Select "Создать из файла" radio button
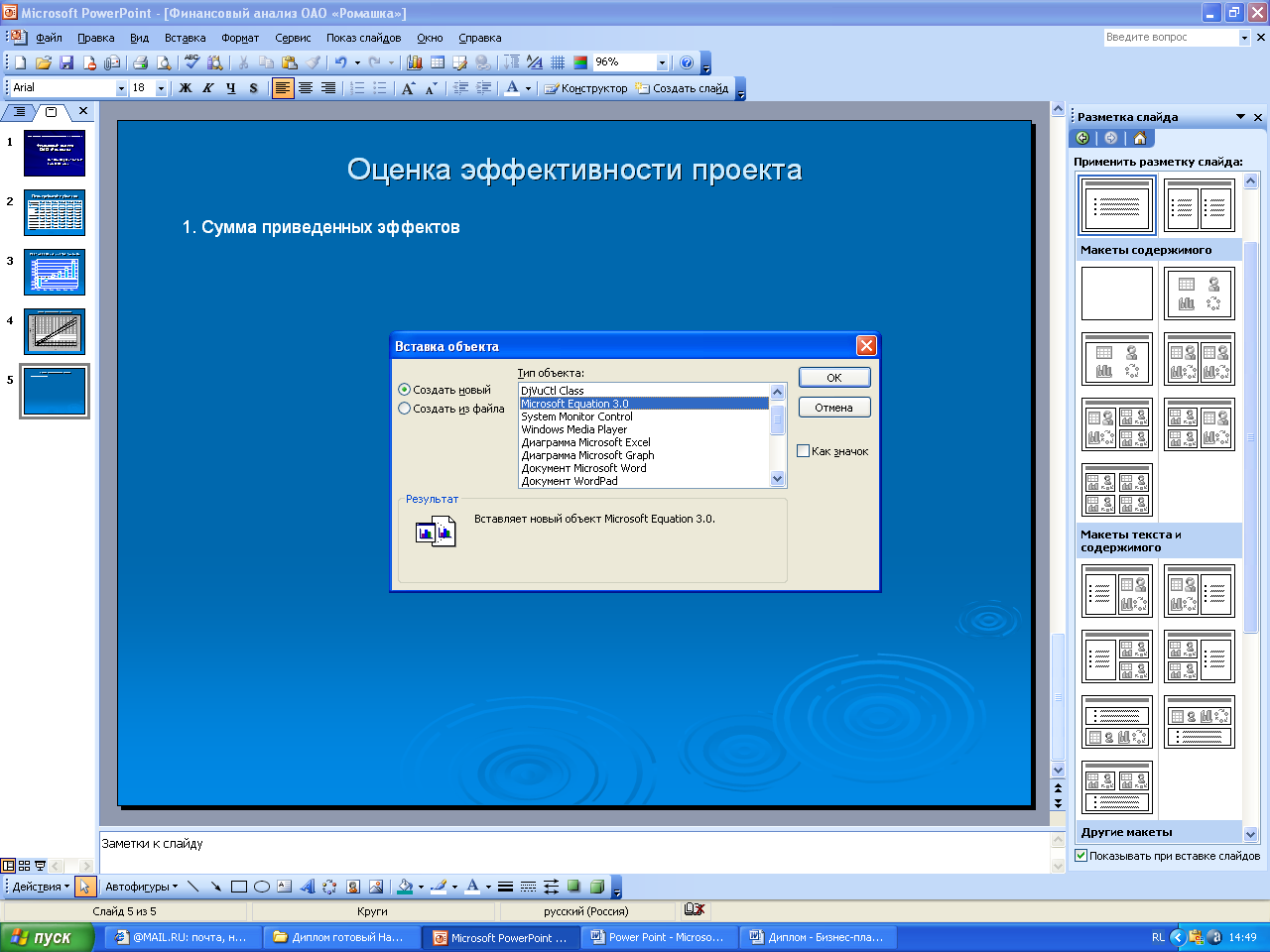Image resolution: width=1270 pixels, height=952 pixels. coord(404,409)
